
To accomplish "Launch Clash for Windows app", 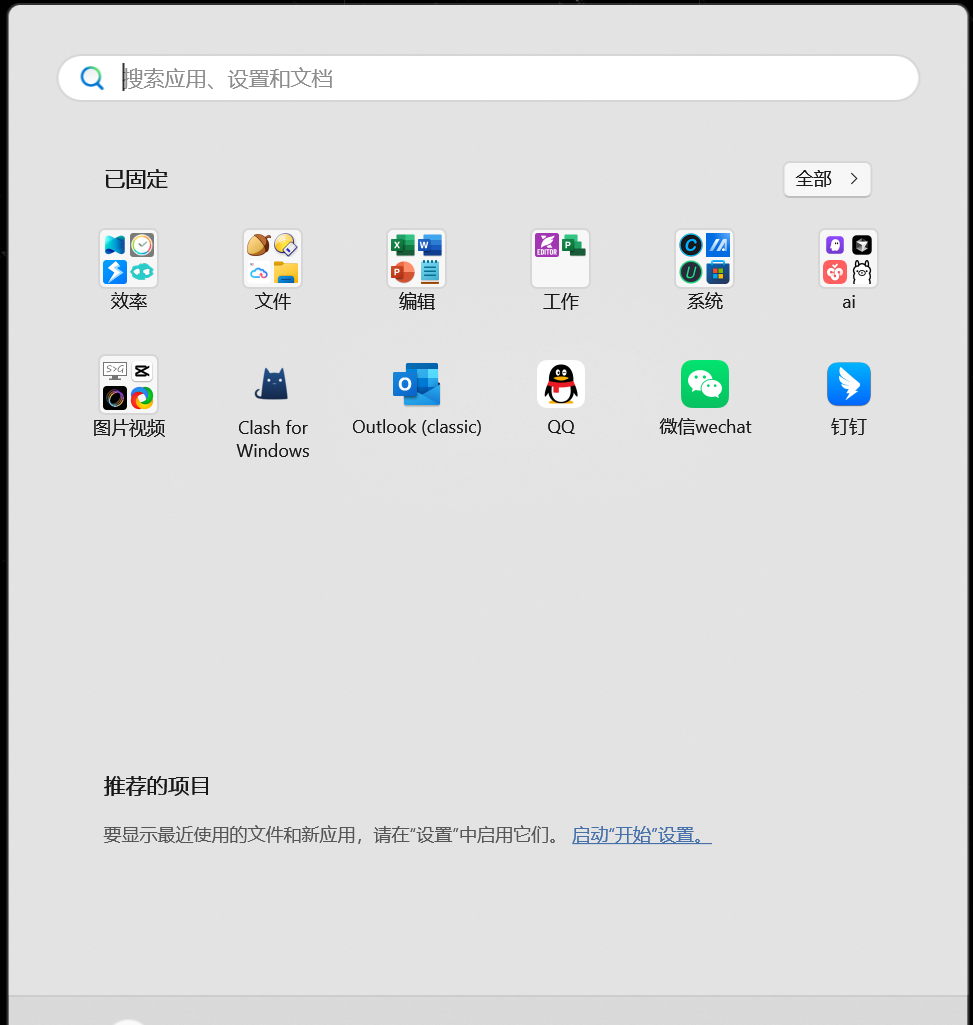I will coord(272,385).
